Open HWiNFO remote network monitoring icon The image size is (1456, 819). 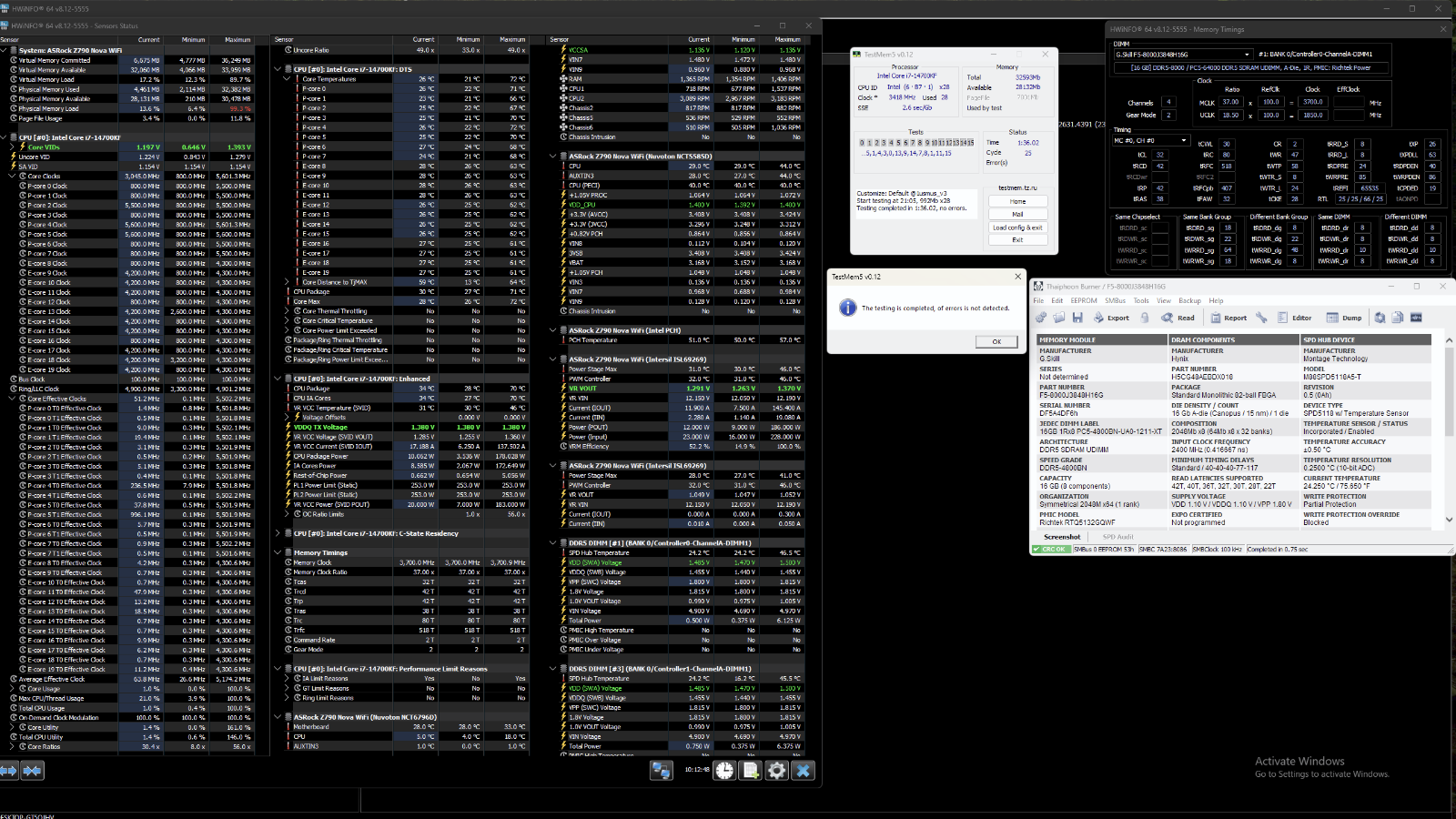[x=662, y=771]
